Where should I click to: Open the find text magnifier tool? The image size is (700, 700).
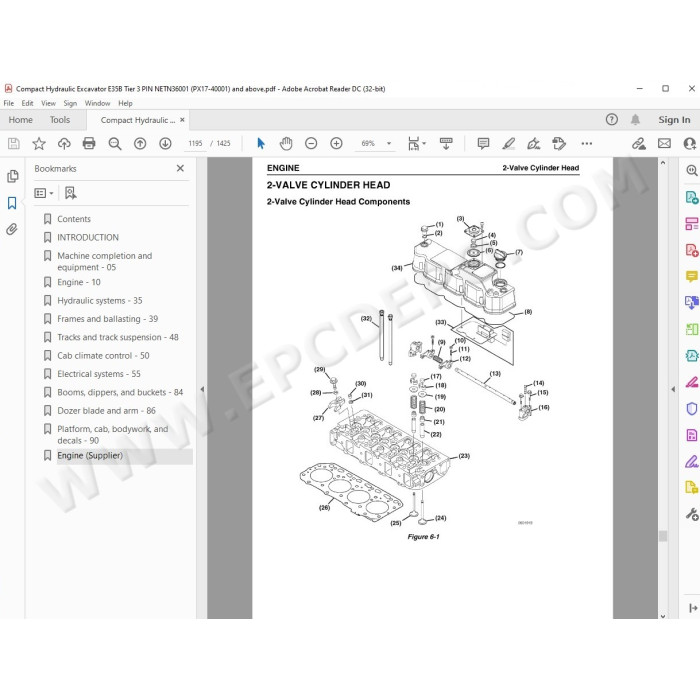[x=115, y=143]
